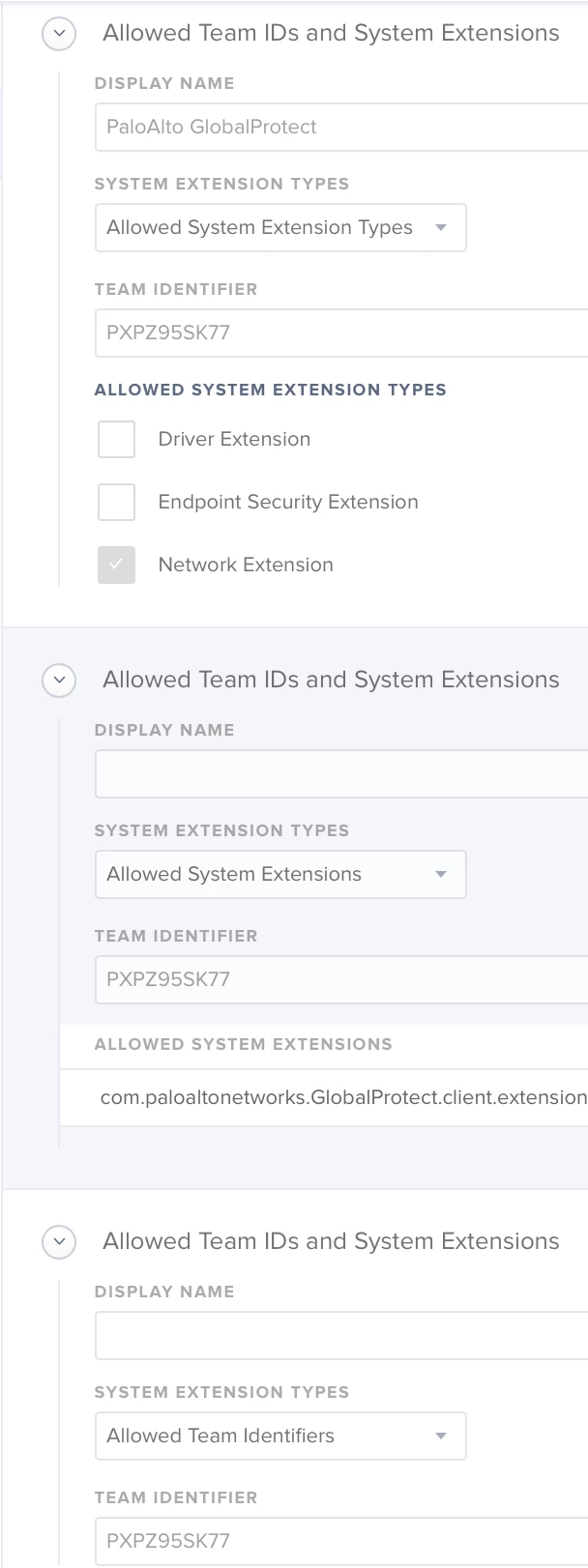Click the Network Extension label text
Viewport: 588px width, 1568px height.
[x=246, y=565]
